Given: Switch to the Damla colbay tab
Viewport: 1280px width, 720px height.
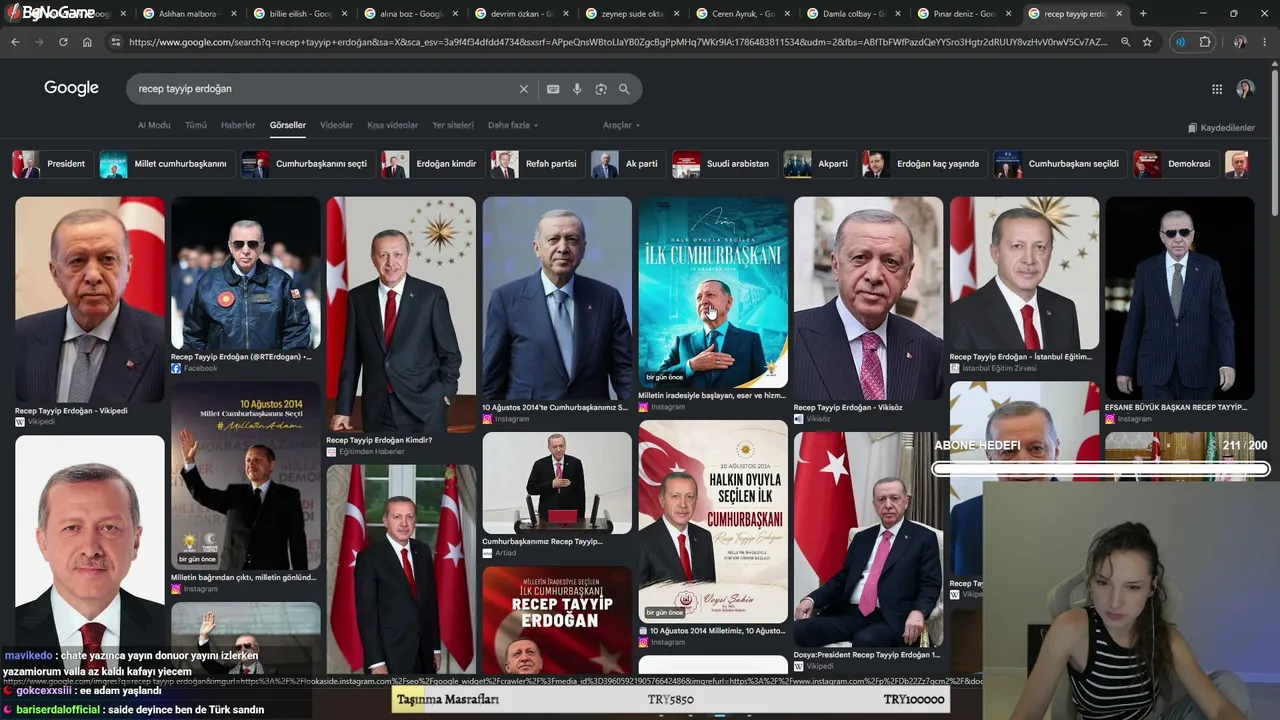Looking at the screenshot, I should tap(851, 14).
